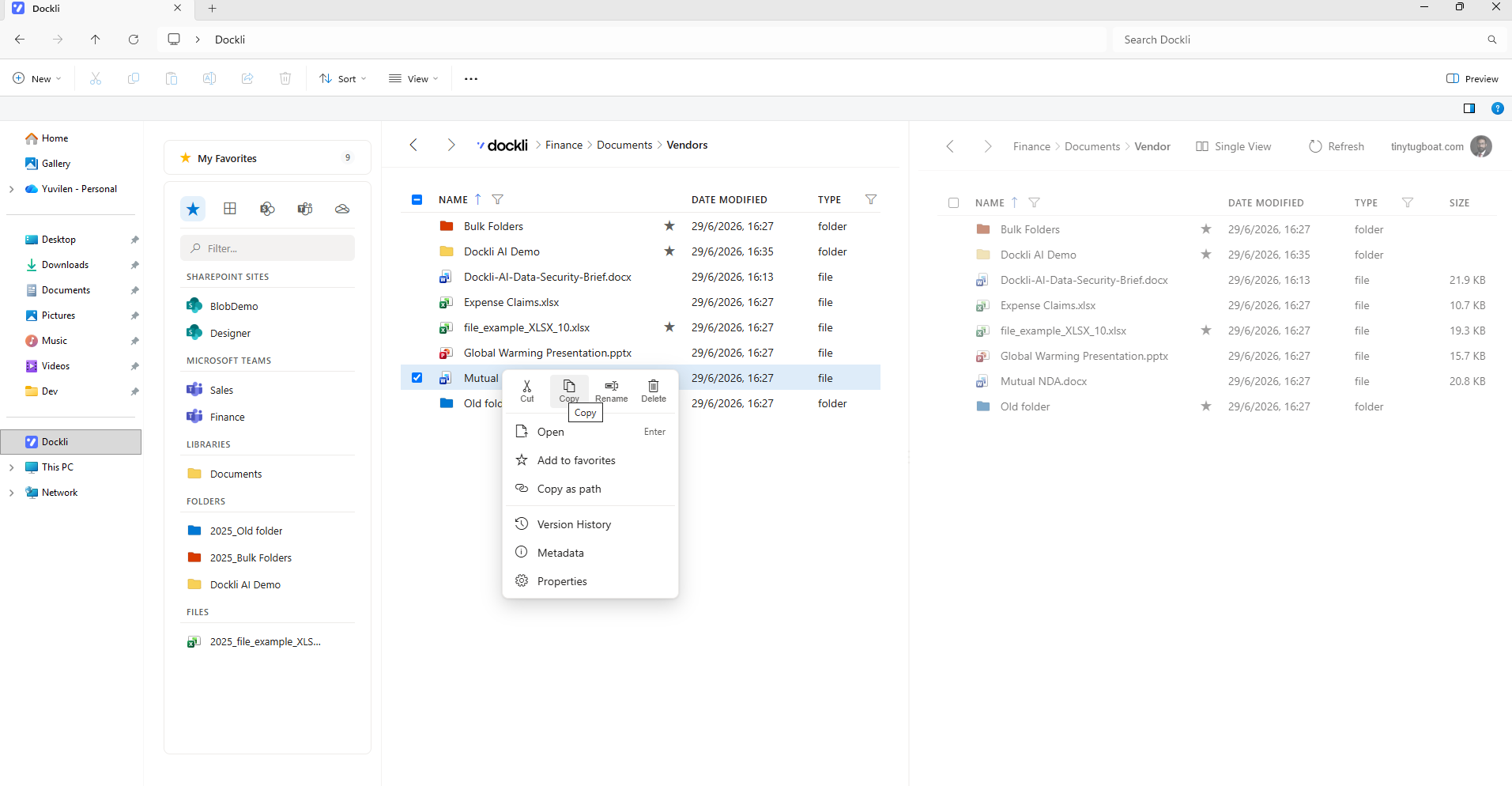Image resolution: width=1512 pixels, height=786 pixels.
Task: Click the Delete icon in context menu
Action: (654, 390)
